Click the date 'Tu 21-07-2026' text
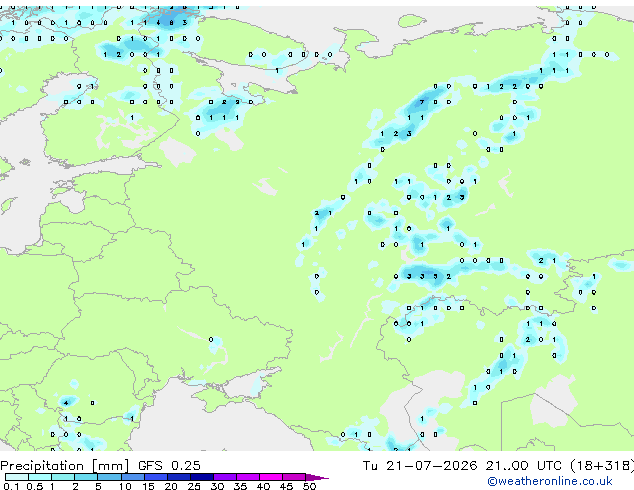 [420, 466]
